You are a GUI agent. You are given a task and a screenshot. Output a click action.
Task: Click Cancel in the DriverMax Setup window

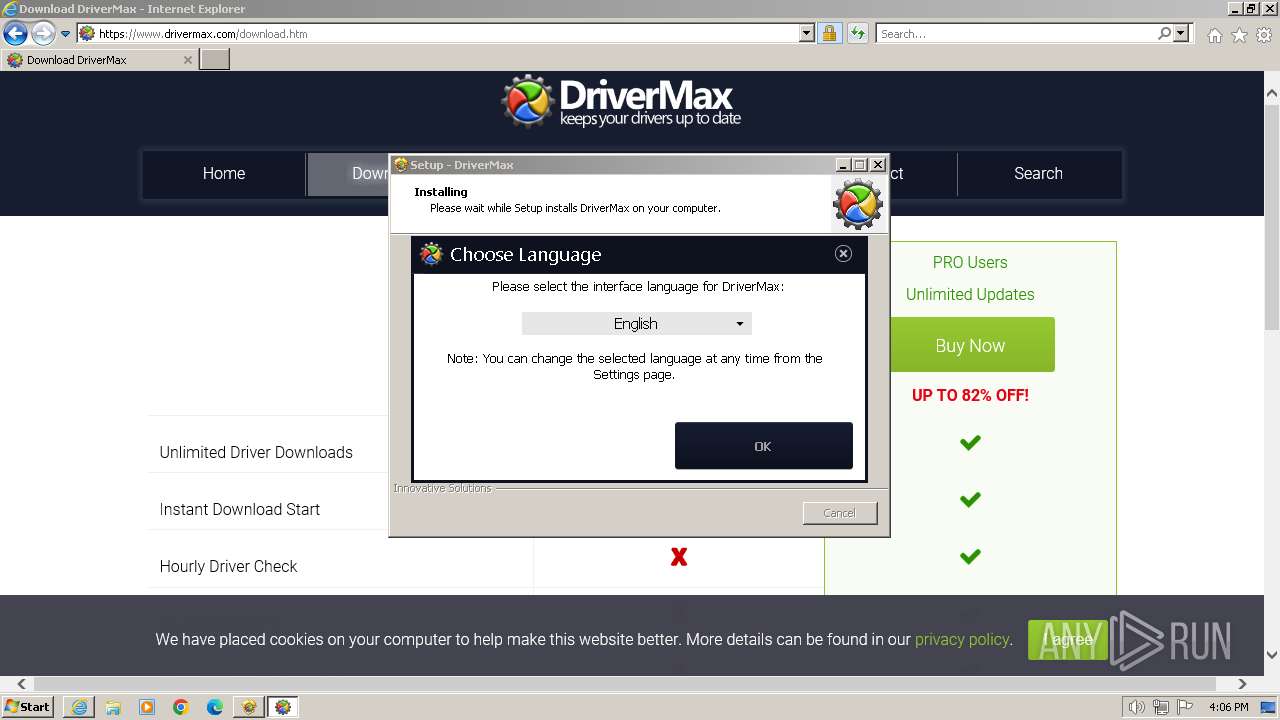pyautogui.click(x=839, y=513)
